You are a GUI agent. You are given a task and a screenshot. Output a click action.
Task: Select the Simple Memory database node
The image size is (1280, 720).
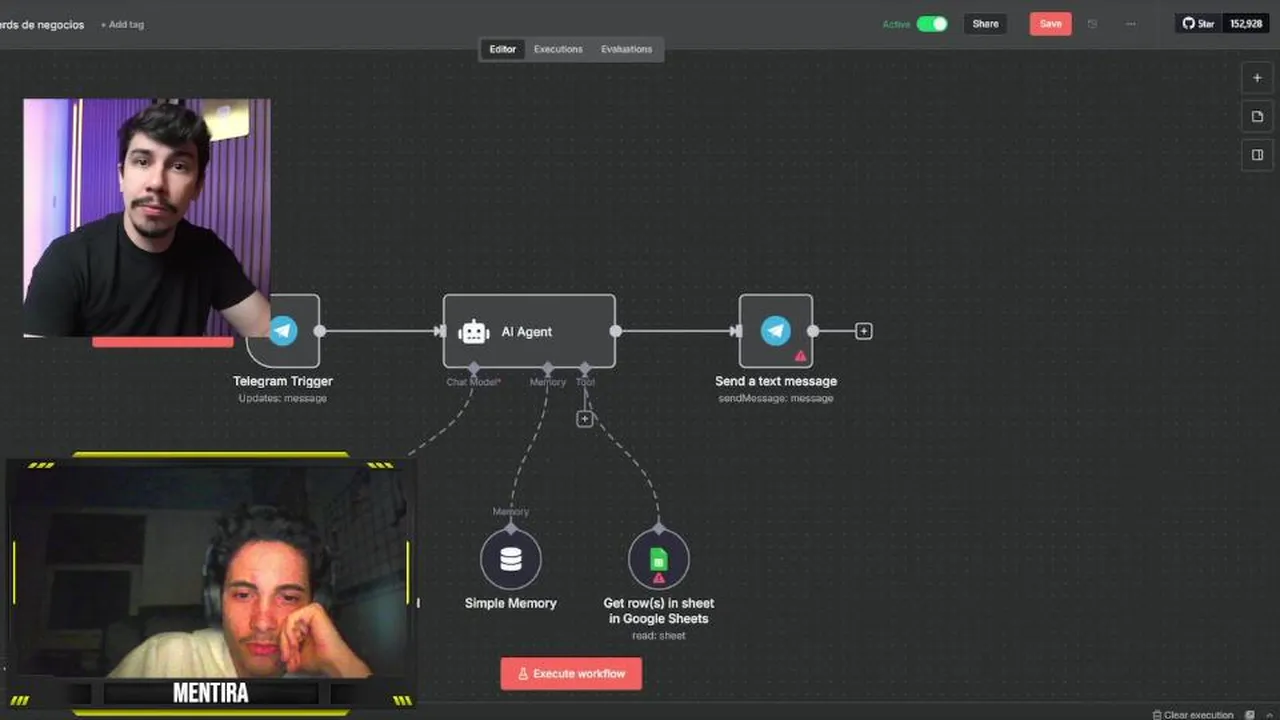coord(511,559)
